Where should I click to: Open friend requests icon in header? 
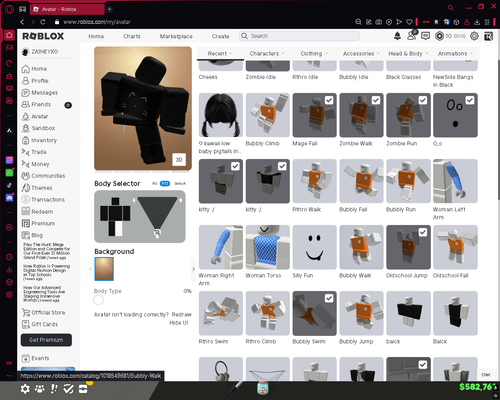pos(412,36)
